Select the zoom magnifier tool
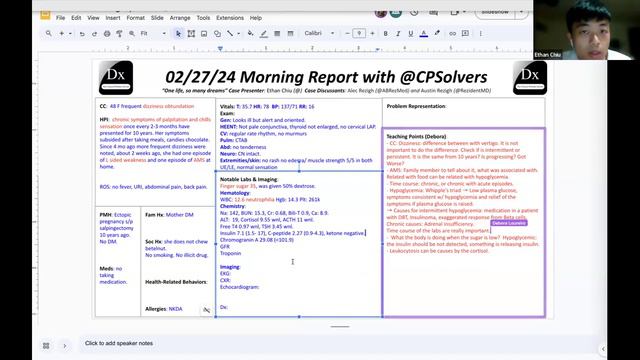Viewport: 640px width, 360px height. point(132,33)
